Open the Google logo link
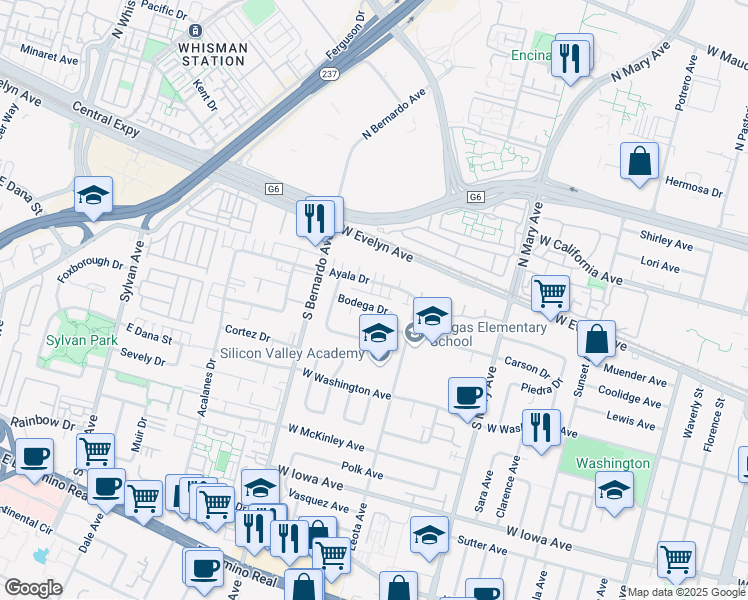This screenshot has width=748, height=600. point(33,588)
